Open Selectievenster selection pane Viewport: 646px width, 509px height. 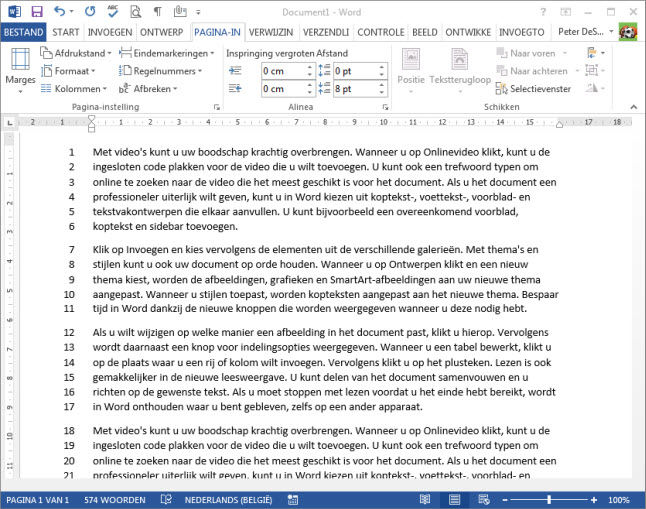pos(533,89)
